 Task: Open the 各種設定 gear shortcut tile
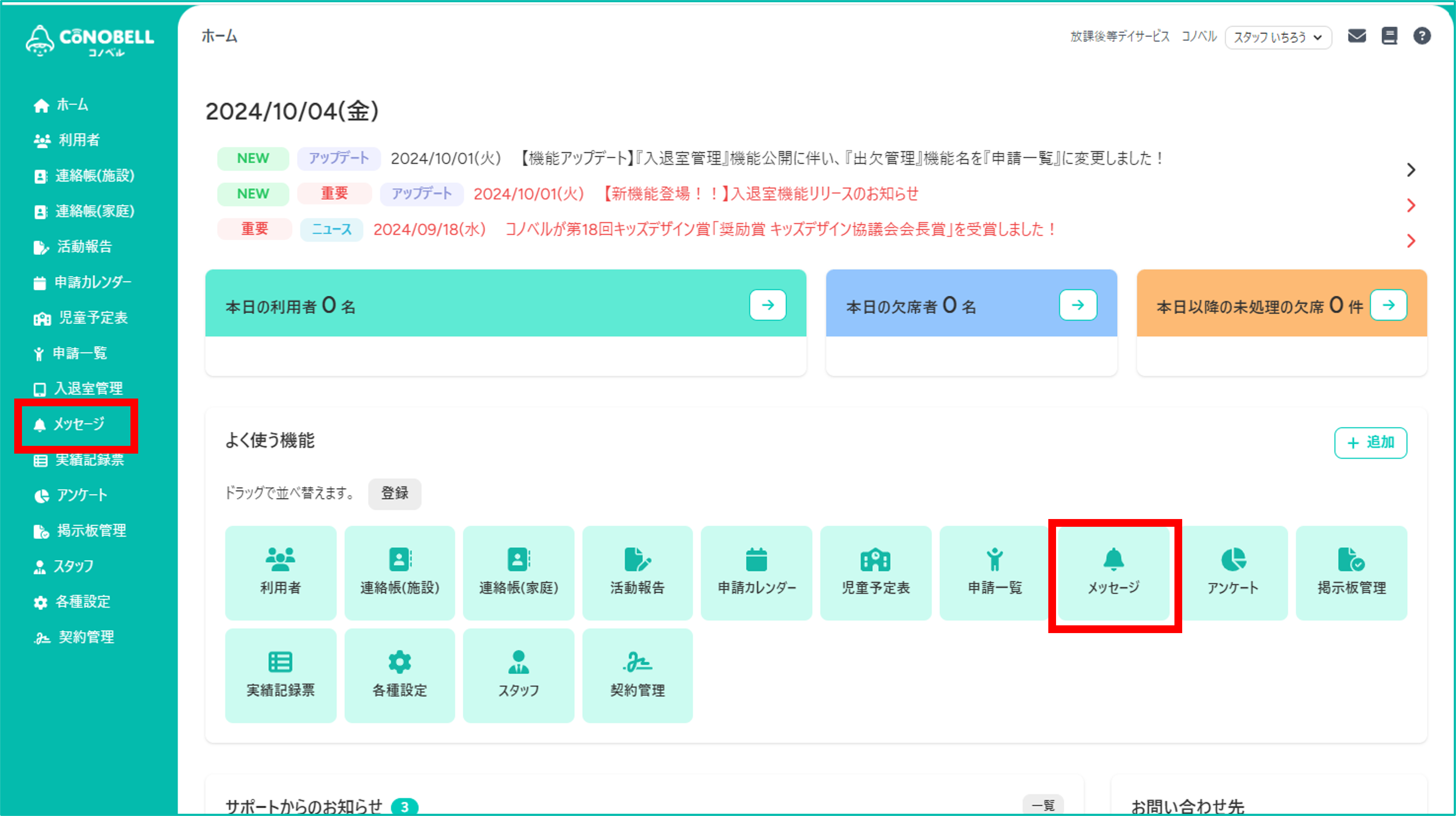click(x=400, y=675)
